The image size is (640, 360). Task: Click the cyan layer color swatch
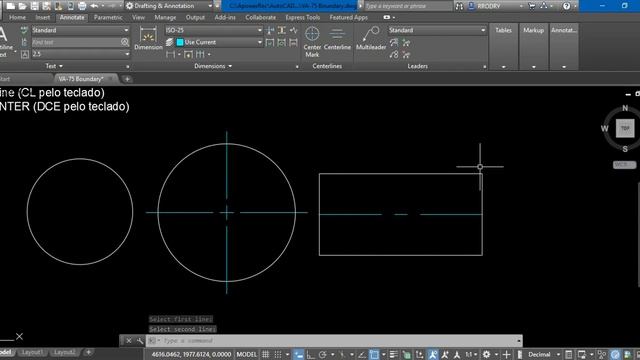point(180,42)
